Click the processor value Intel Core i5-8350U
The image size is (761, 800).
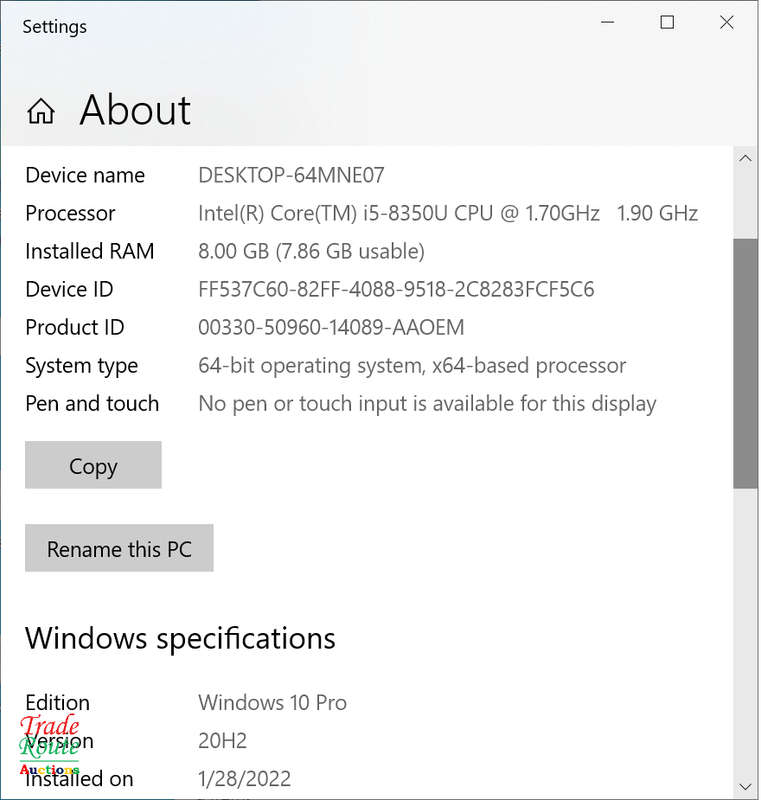(448, 213)
